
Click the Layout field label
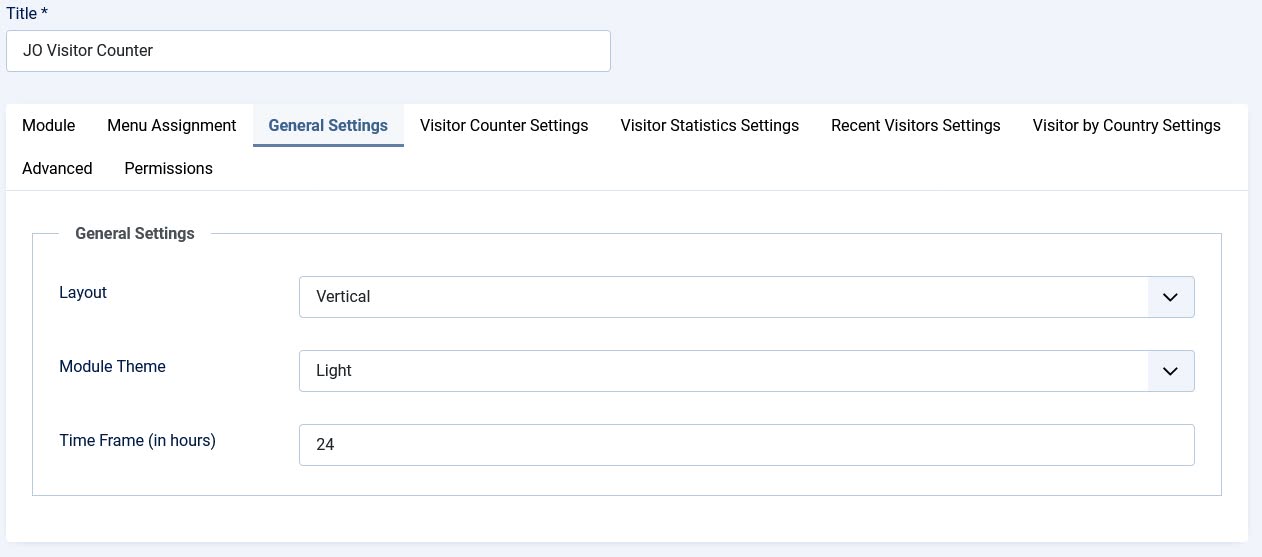[83, 293]
